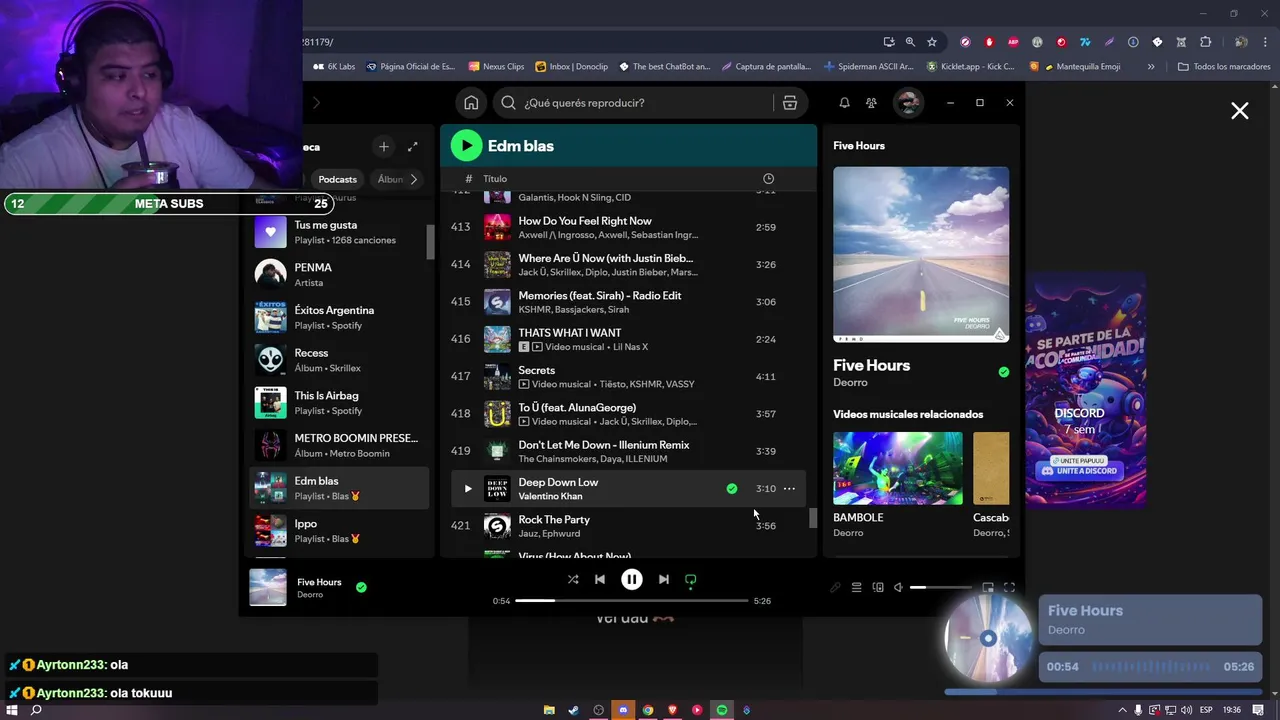Open Five Hours album cover in side panel
The height and width of the screenshot is (720, 1280).
921,255
